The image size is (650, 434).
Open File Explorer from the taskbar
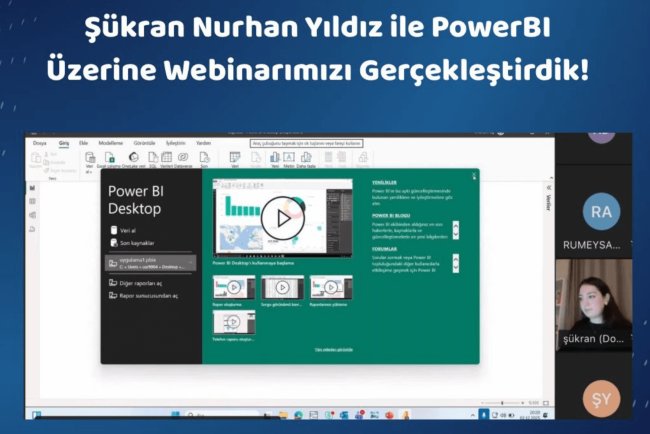coord(284,415)
